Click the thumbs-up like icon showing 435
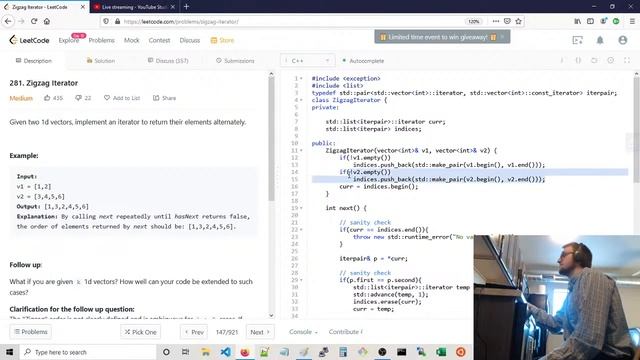Viewport: 640px width, 360px height. [47, 98]
